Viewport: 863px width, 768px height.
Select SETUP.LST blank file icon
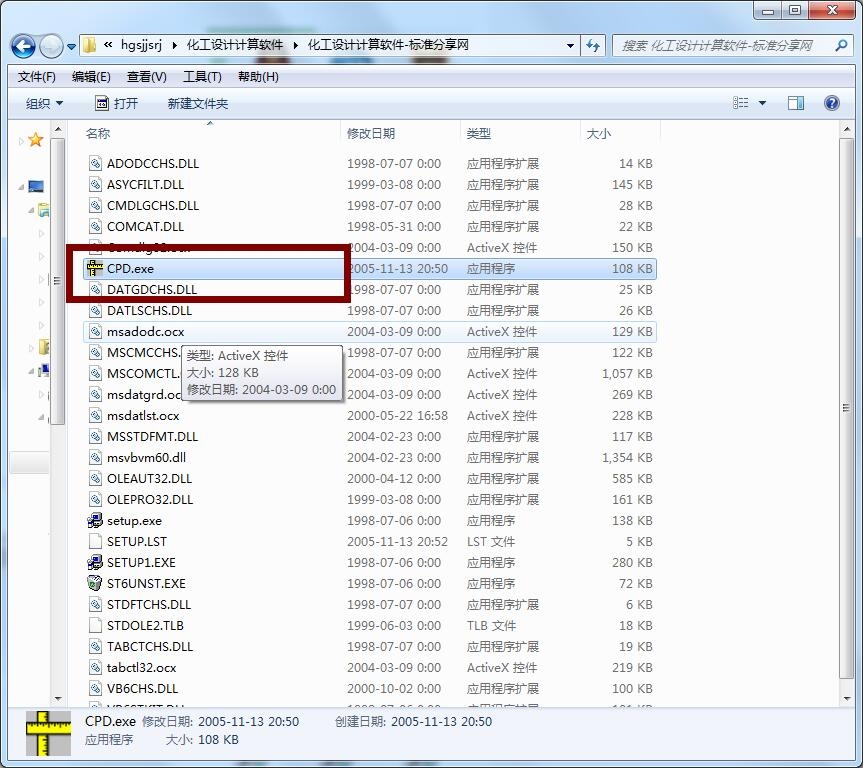point(95,541)
